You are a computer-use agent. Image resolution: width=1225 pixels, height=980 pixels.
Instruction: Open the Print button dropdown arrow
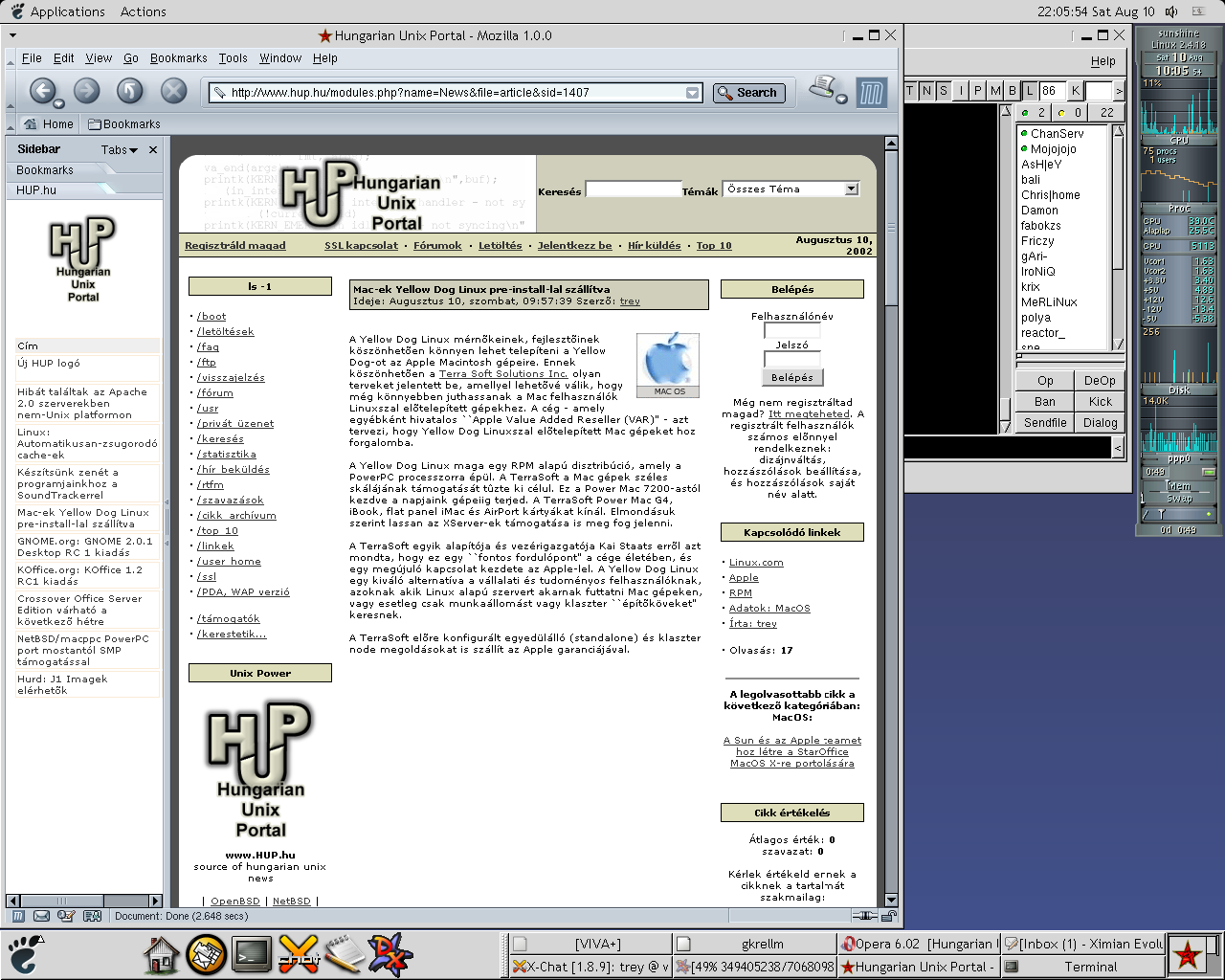tap(841, 99)
